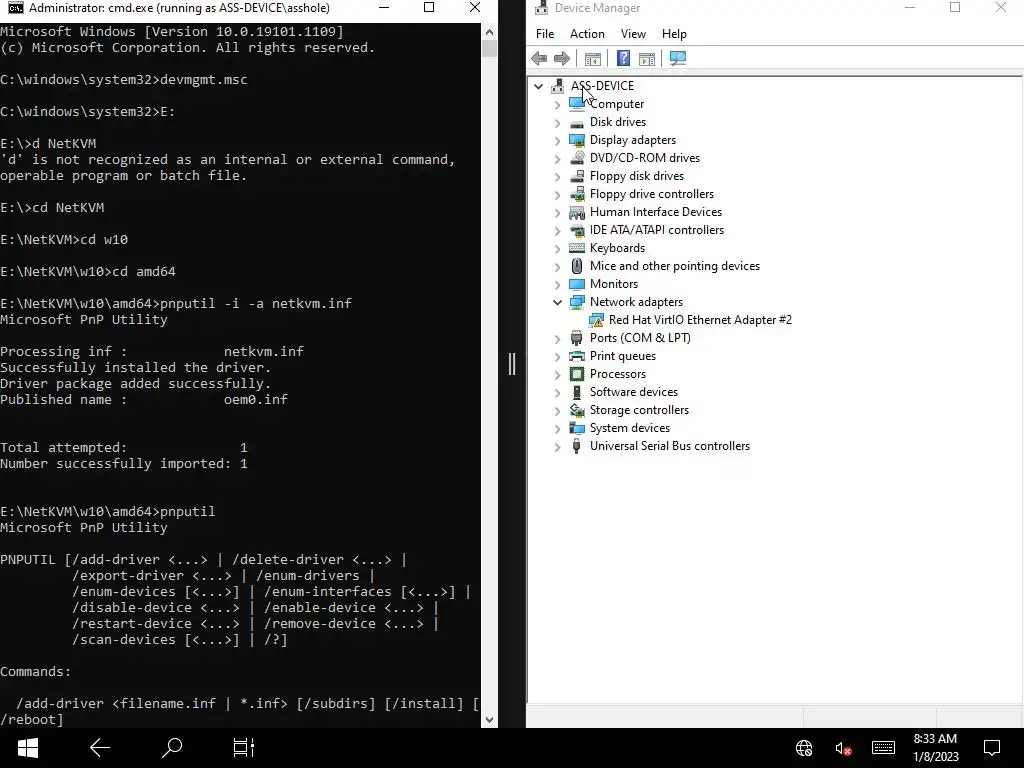Expand the Print queues category
1024x768 pixels.
557,357
